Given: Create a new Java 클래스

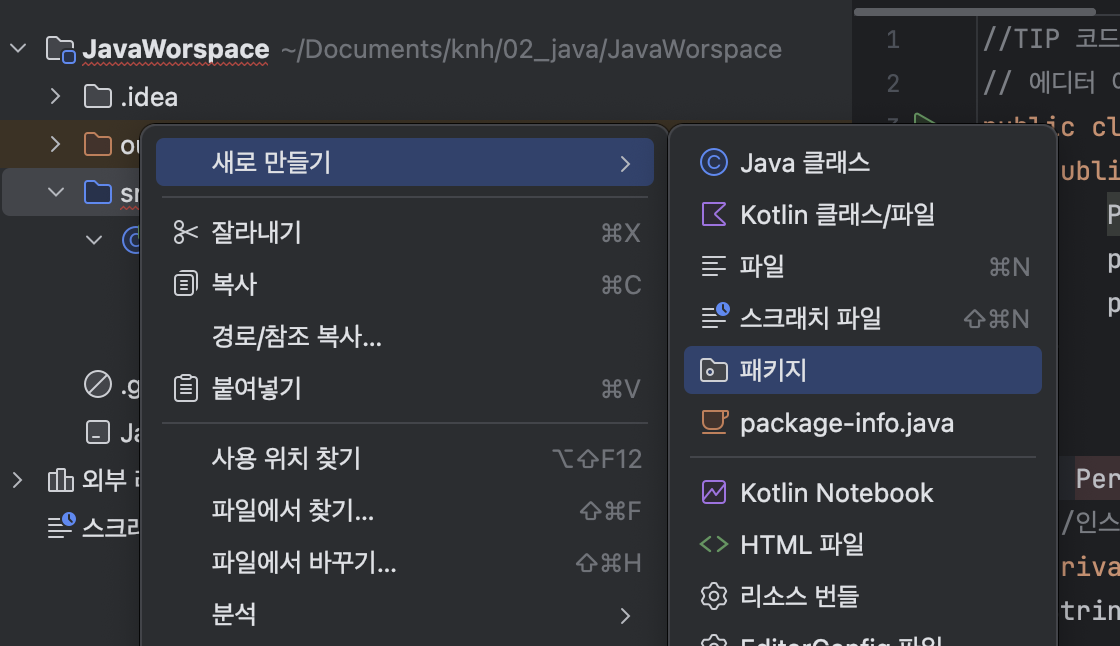Looking at the screenshot, I should [x=862, y=162].
